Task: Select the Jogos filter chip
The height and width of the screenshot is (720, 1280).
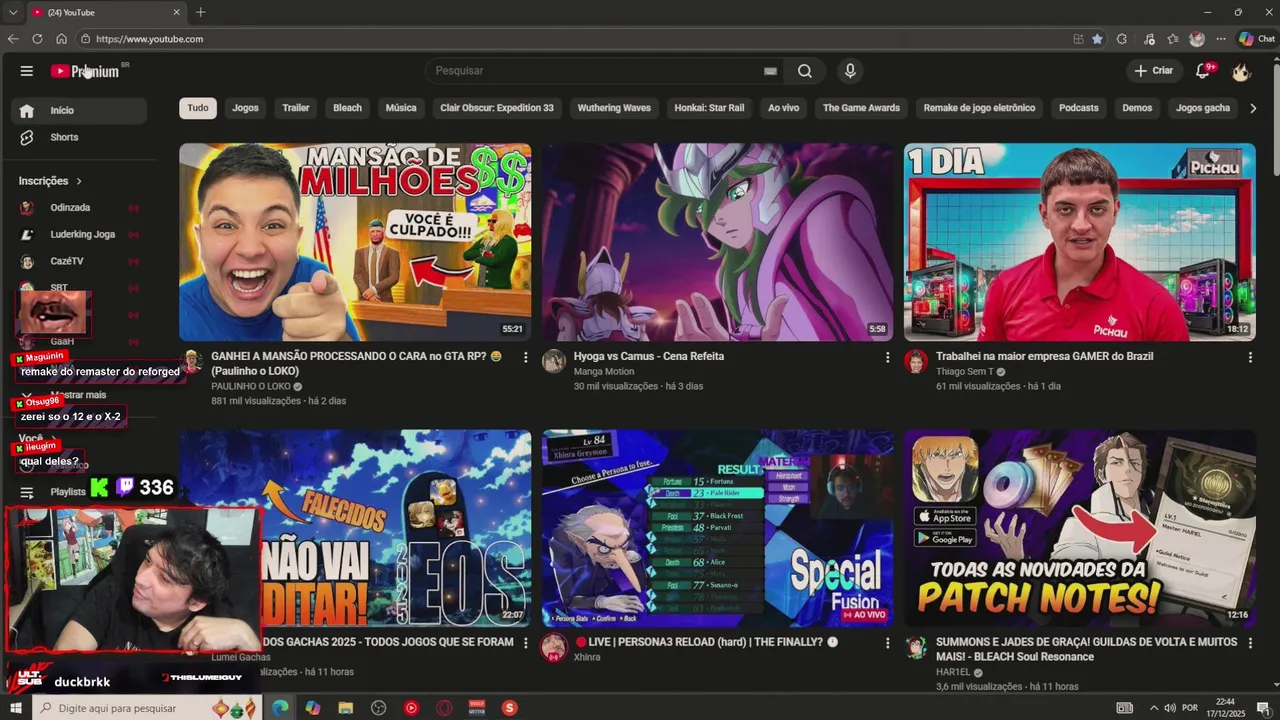Action: 245,108
